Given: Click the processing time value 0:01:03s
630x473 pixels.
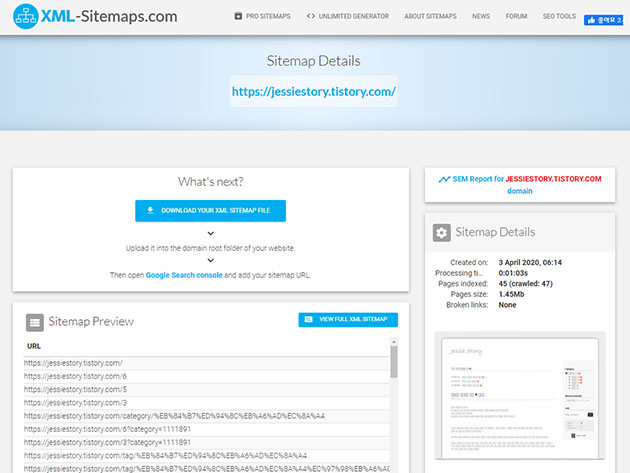Looking at the screenshot, I should coord(513,273).
